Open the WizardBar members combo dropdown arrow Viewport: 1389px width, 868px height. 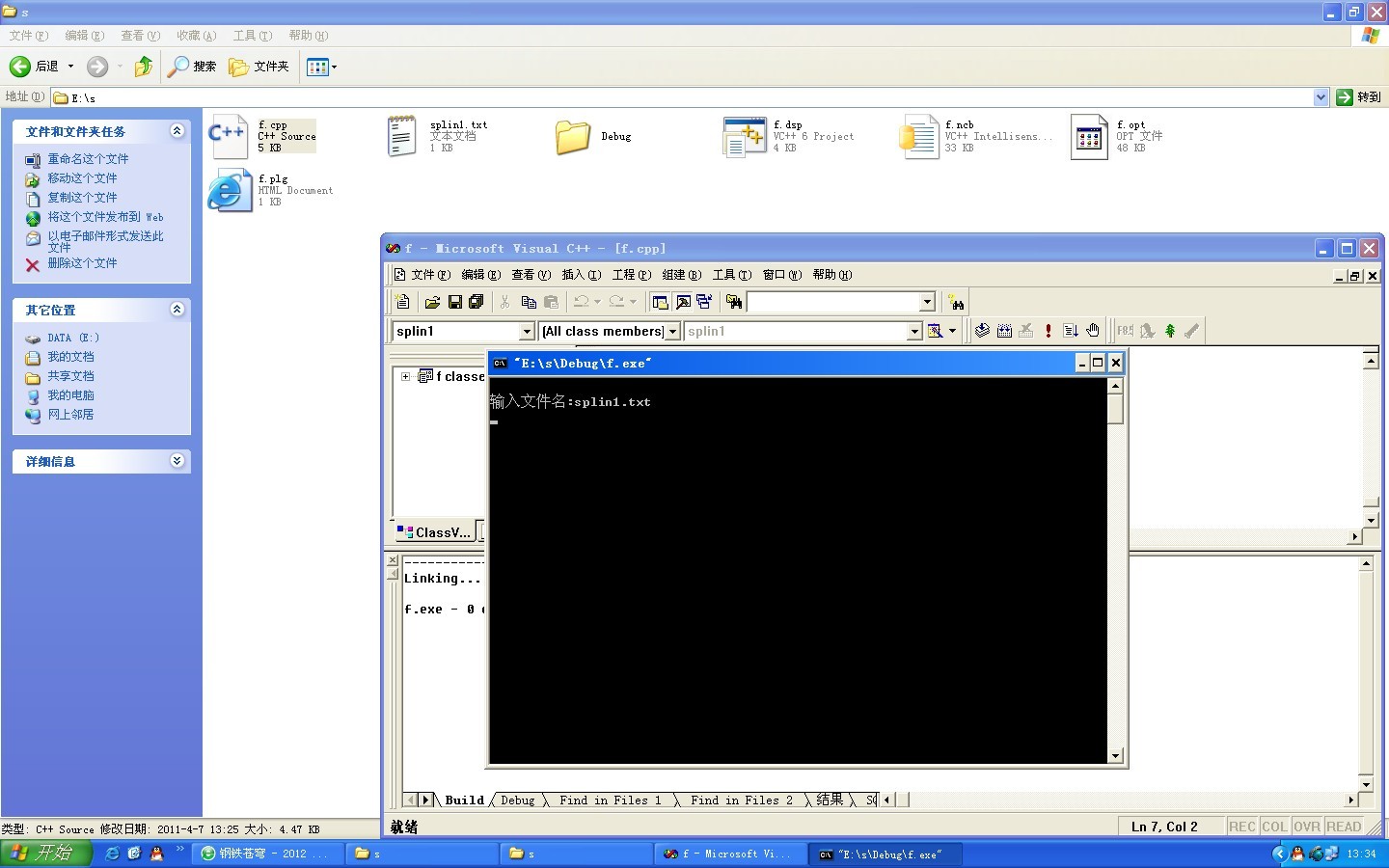pos(914,331)
